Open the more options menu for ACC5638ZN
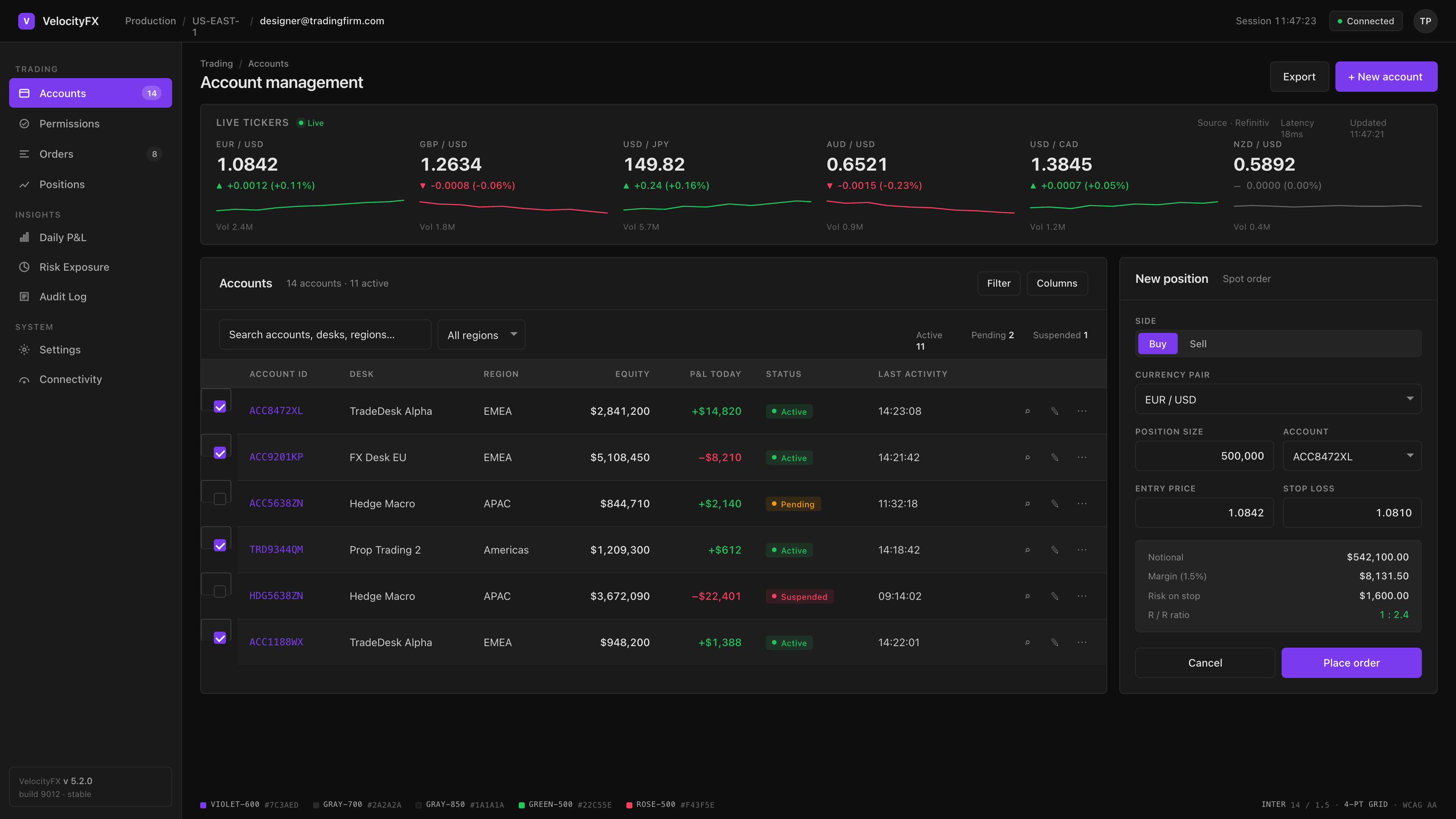 pos(1082,504)
